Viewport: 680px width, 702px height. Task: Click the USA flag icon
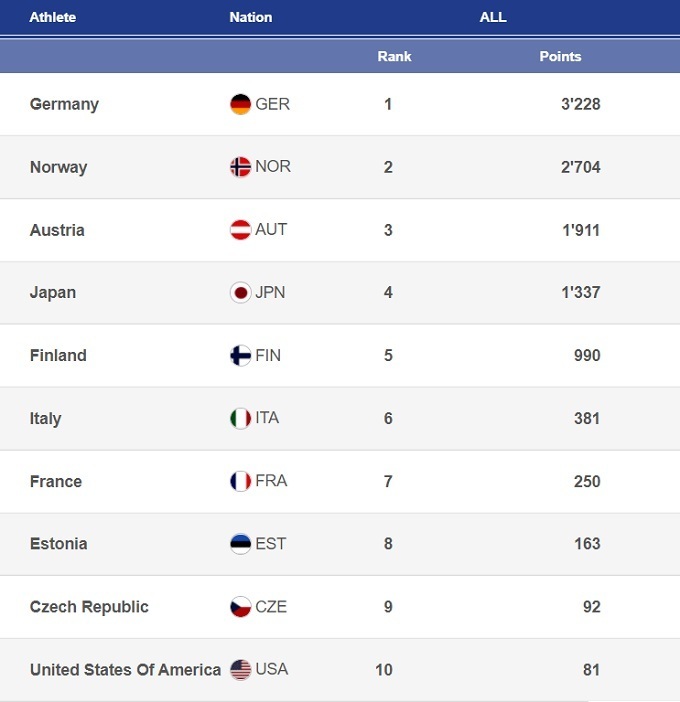240,669
